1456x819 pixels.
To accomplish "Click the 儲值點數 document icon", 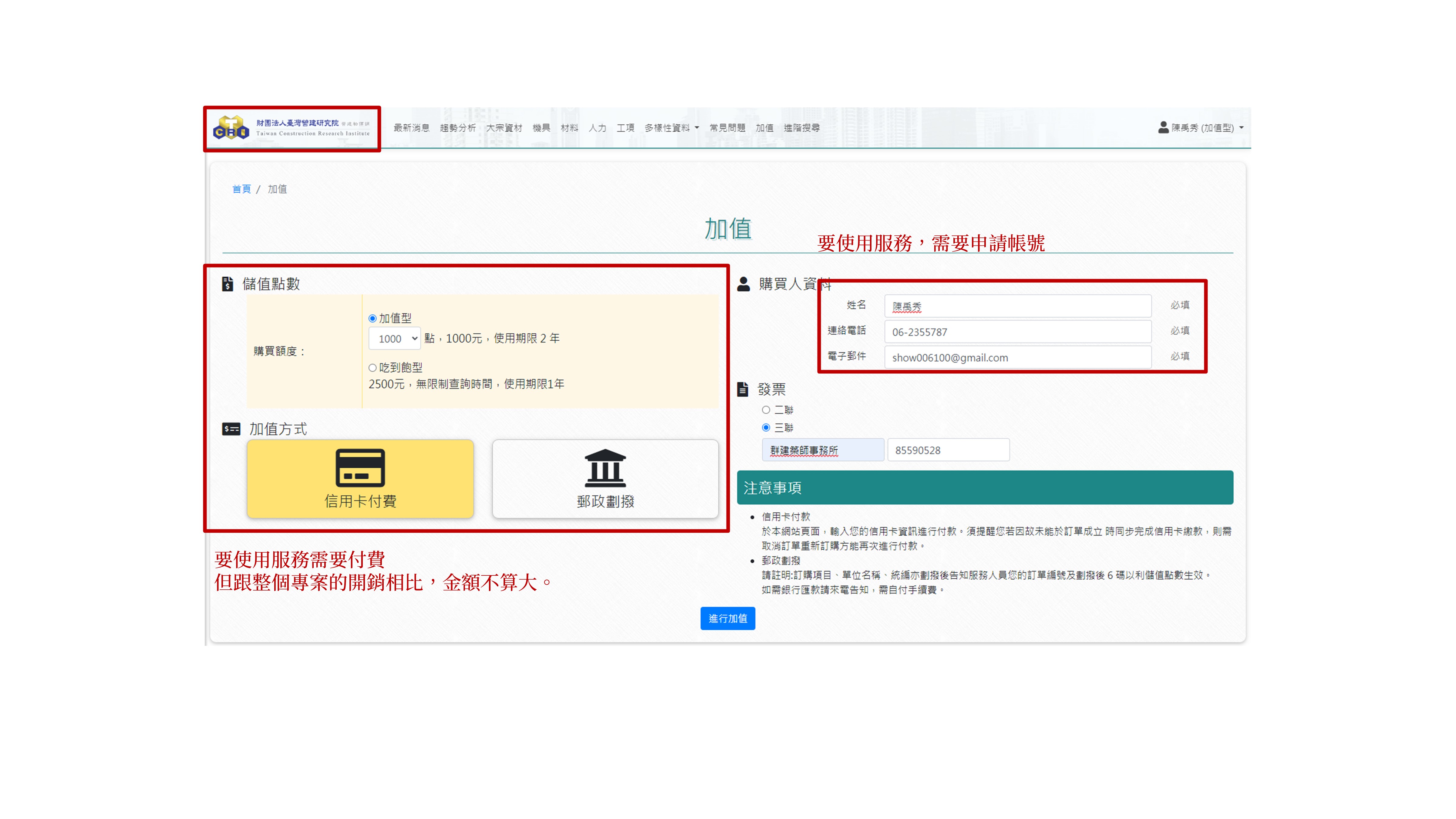I will coord(227,284).
